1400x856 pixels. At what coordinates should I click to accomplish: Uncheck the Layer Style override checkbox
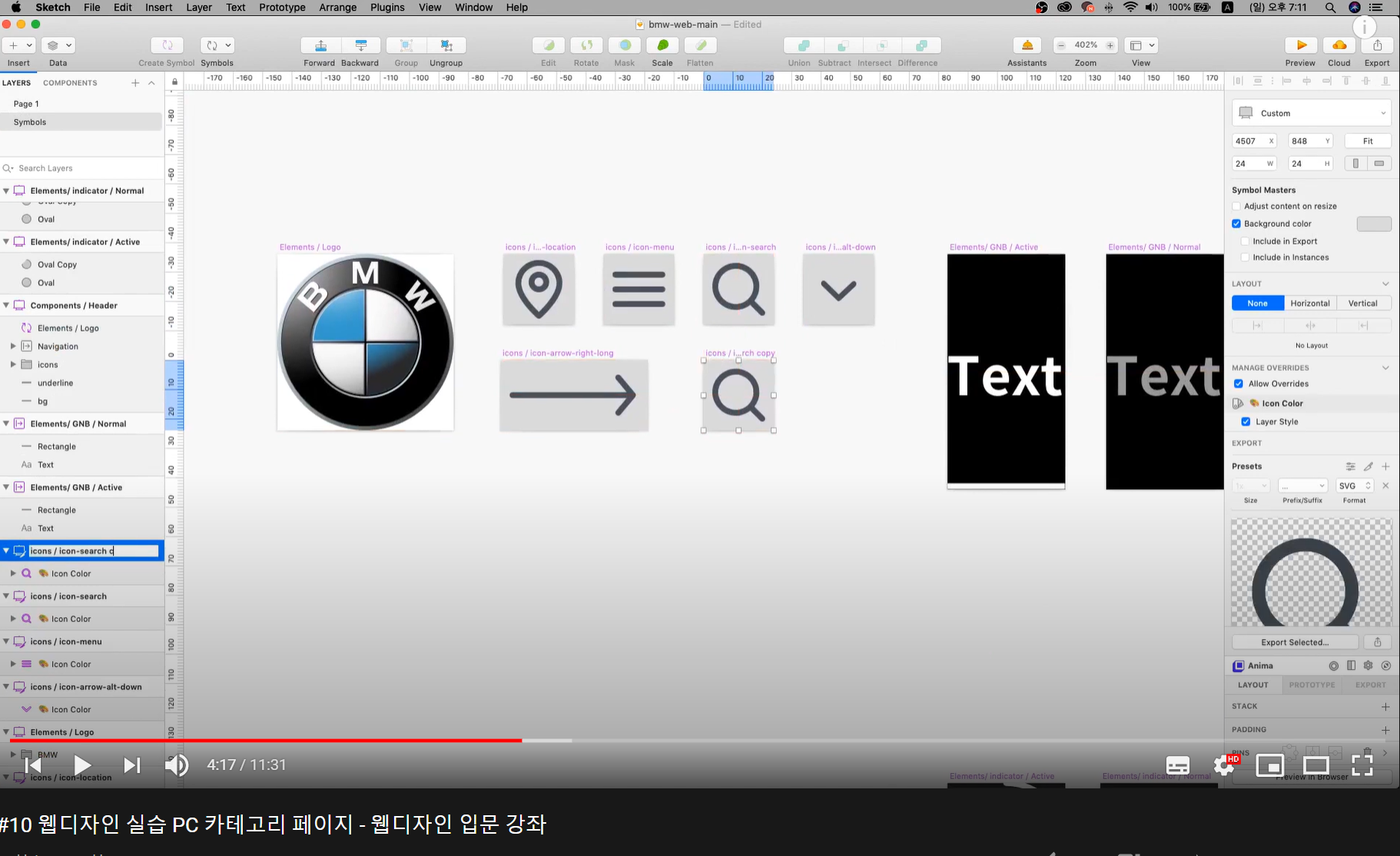tap(1246, 422)
